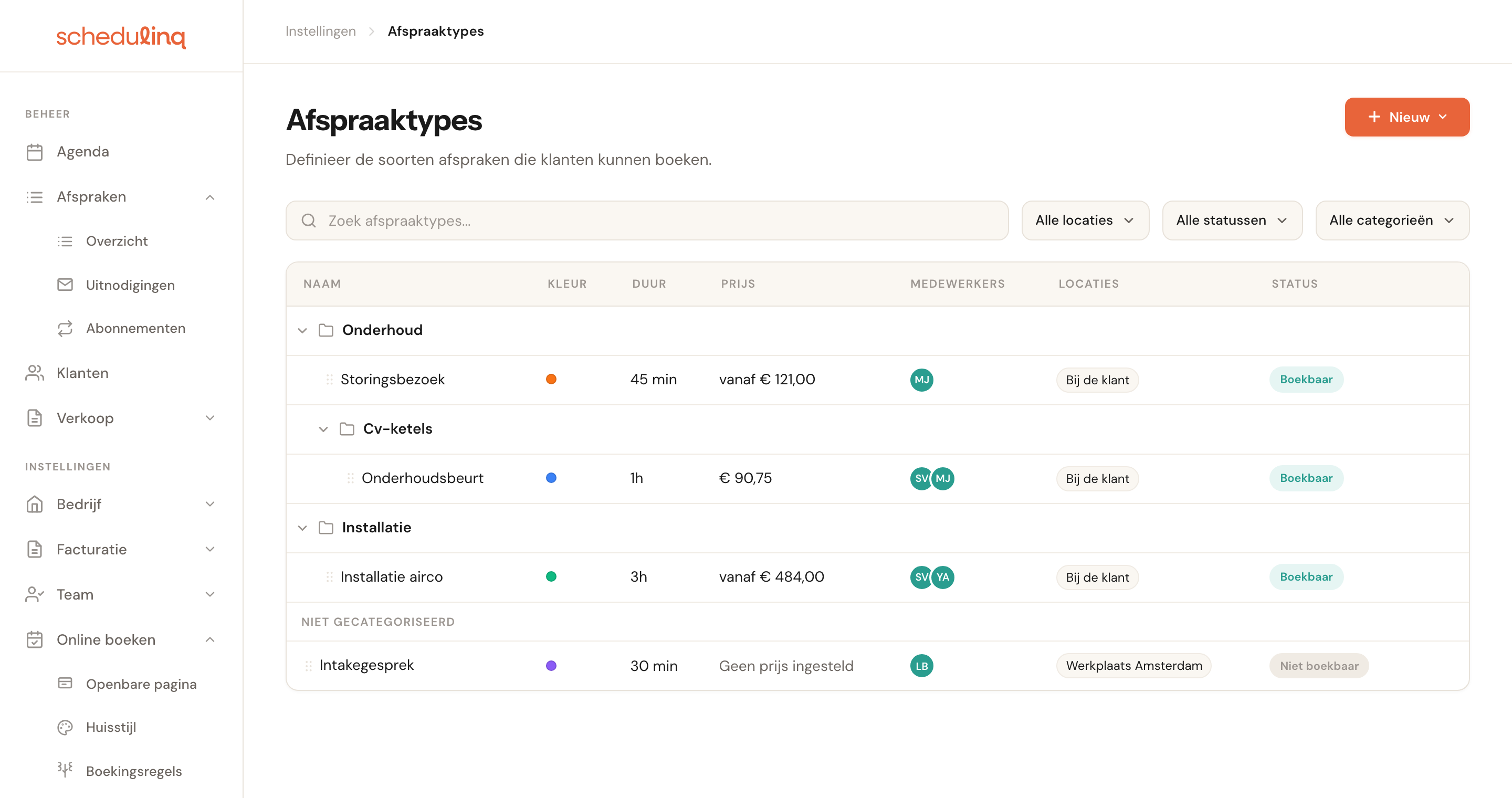Click the Werkplaats Amsterdam location chip
The image size is (1512, 798).
click(x=1133, y=666)
